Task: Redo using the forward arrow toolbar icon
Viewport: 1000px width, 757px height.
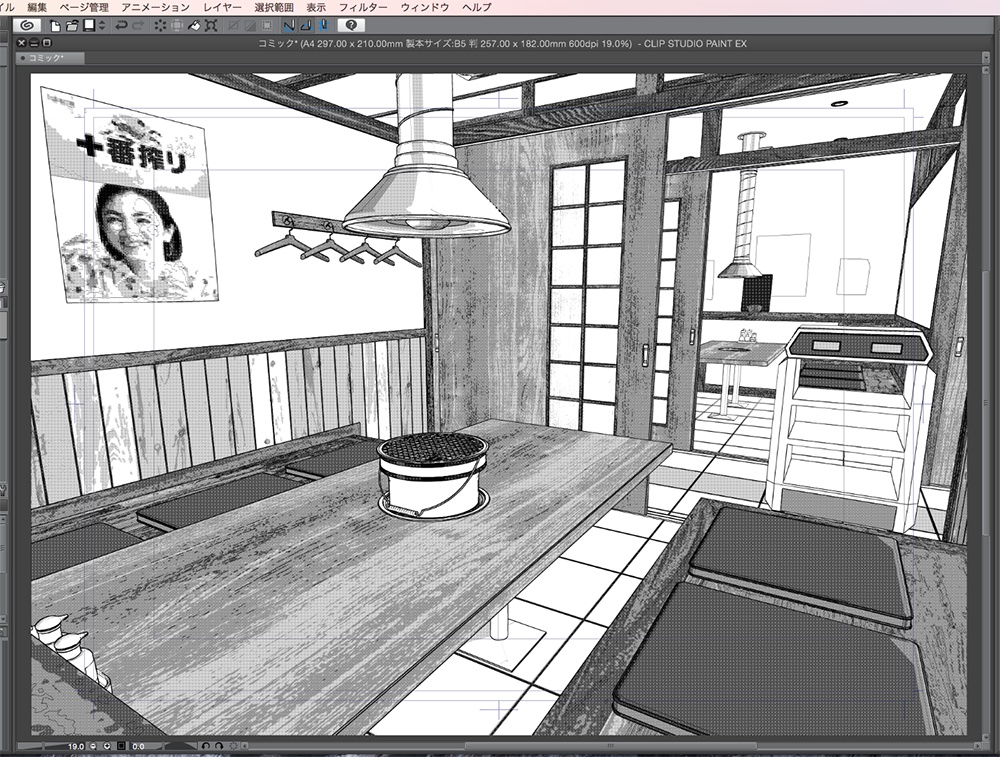Action: coord(139,27)
